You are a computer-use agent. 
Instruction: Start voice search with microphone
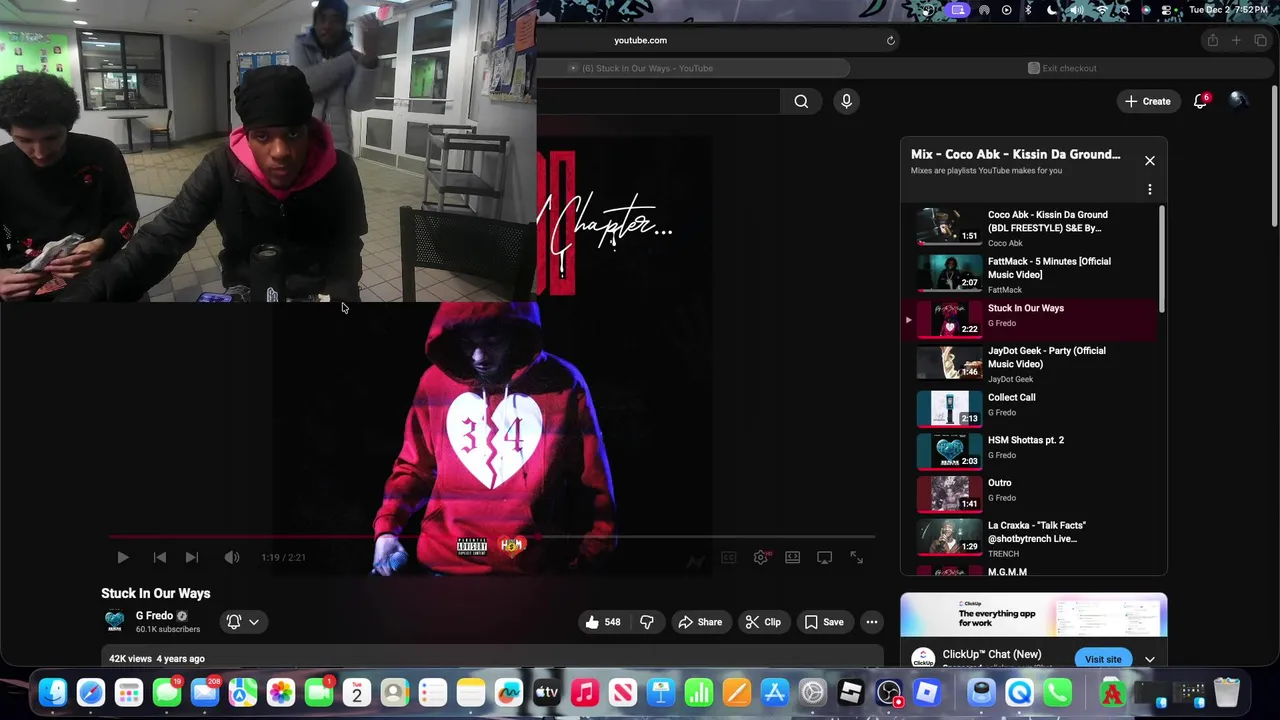[x=846, y=101]
